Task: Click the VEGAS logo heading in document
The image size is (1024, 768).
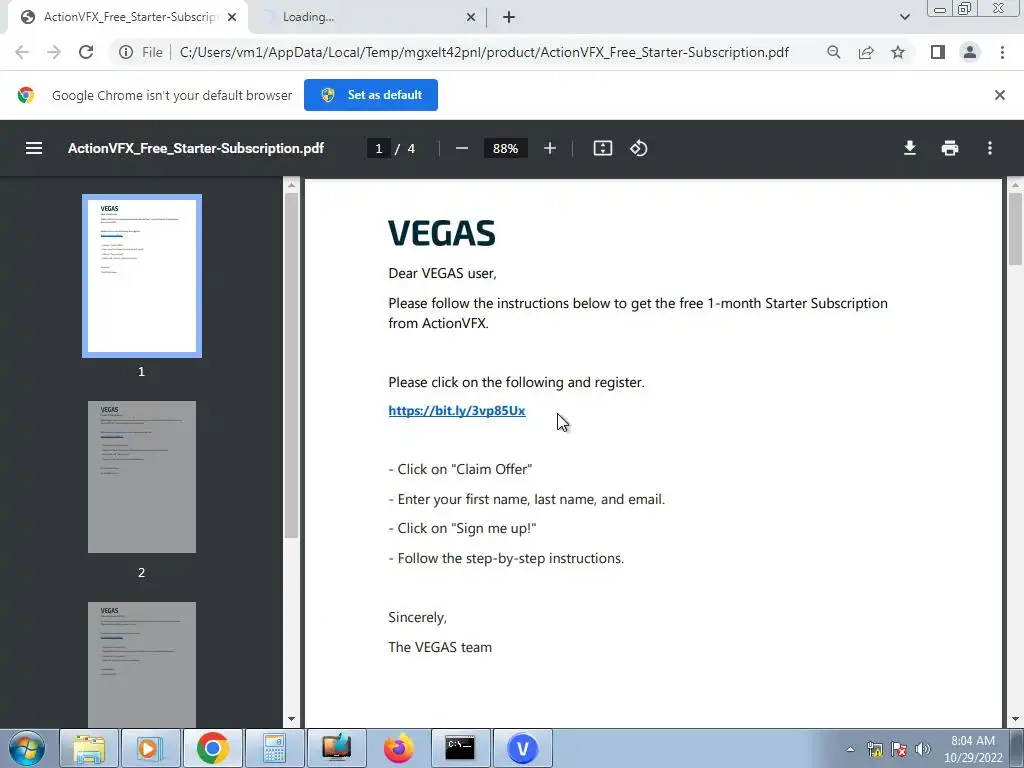Action: point(442,233)
